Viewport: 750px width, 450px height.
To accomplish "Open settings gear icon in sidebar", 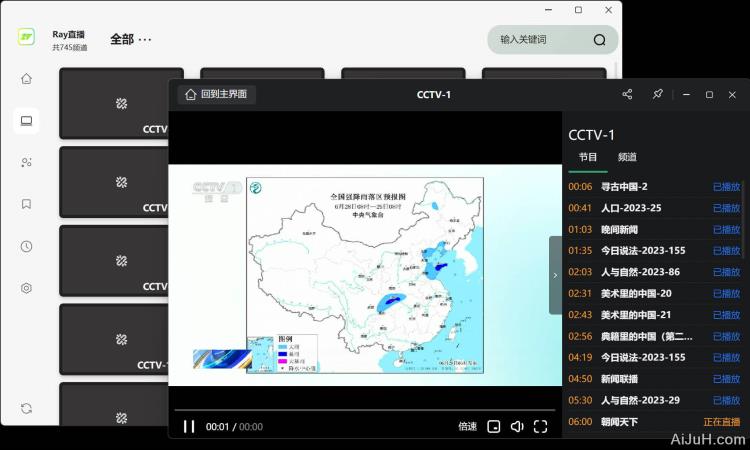I will tap(26, 288).
